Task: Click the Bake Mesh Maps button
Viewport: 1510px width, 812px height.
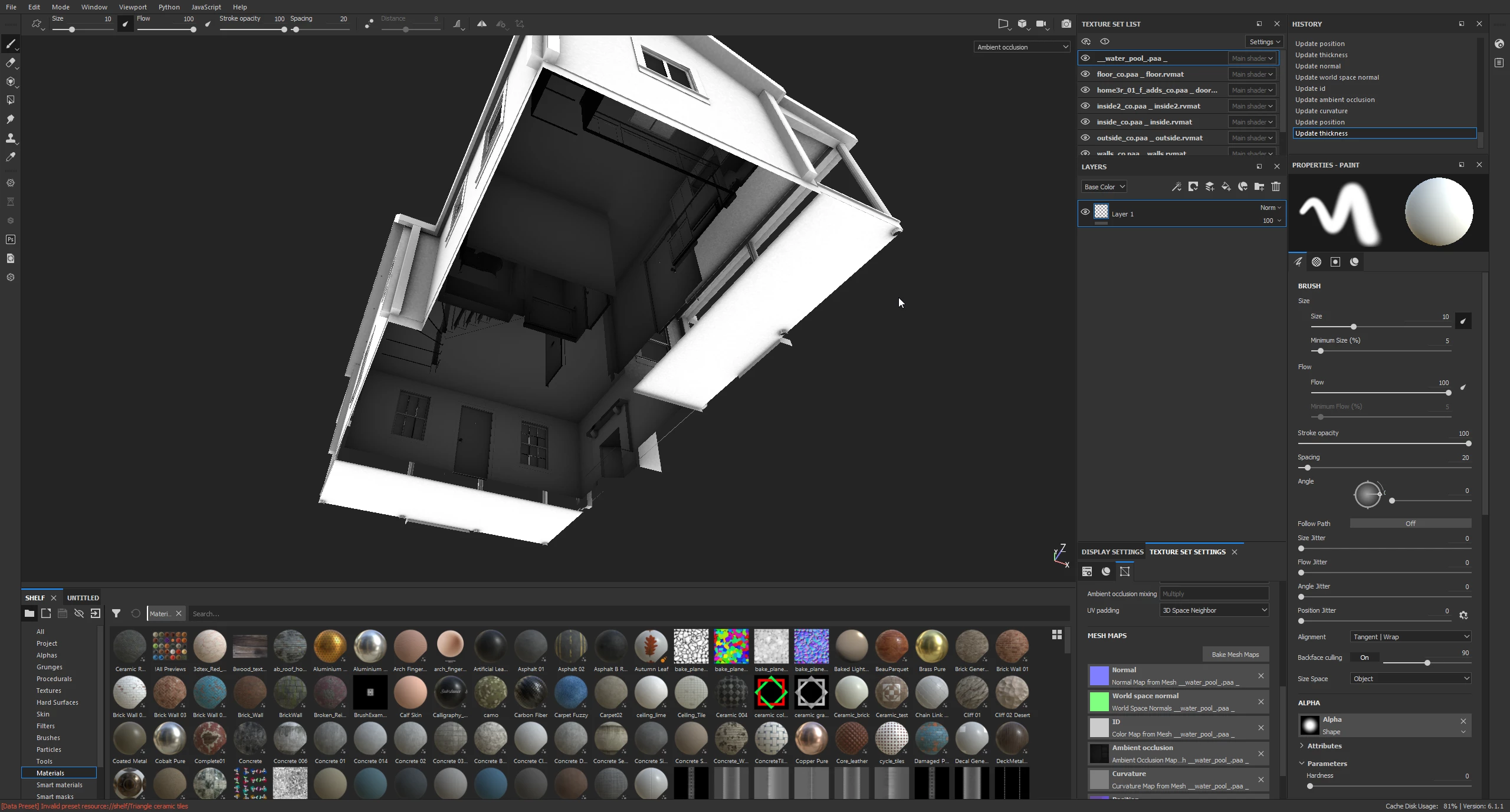Action: [x=1235, y=655]
